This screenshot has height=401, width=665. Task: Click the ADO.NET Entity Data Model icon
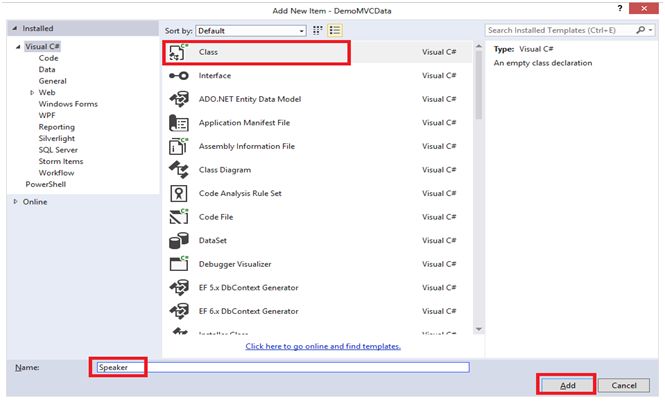click(x=179, y=99)
